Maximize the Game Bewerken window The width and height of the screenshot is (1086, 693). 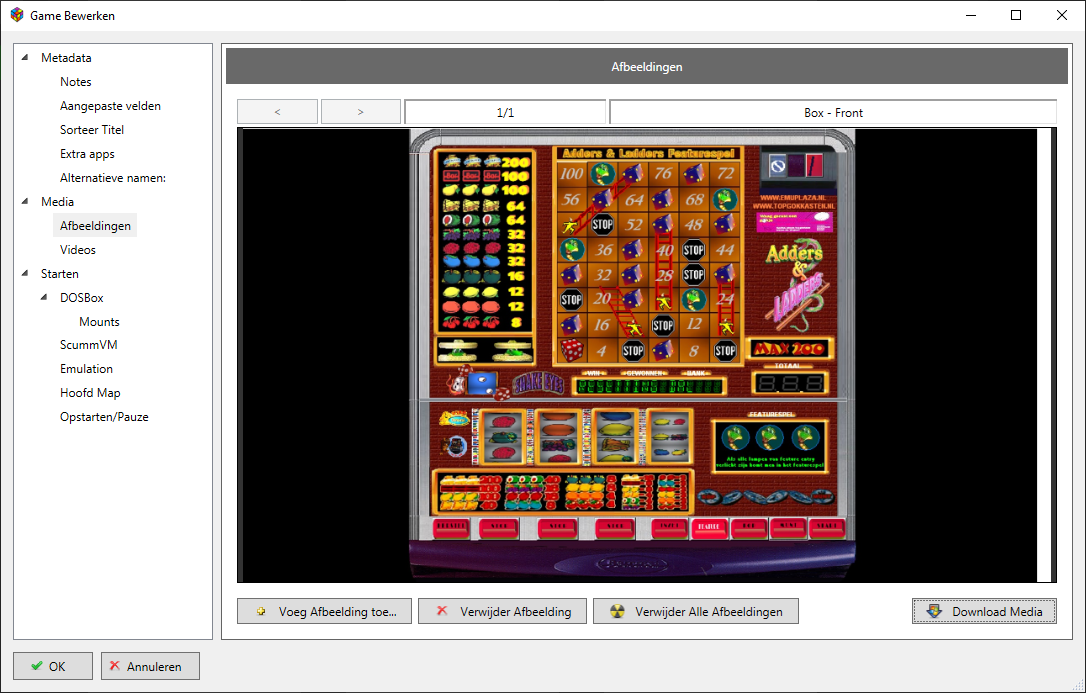click(1016, 15)
